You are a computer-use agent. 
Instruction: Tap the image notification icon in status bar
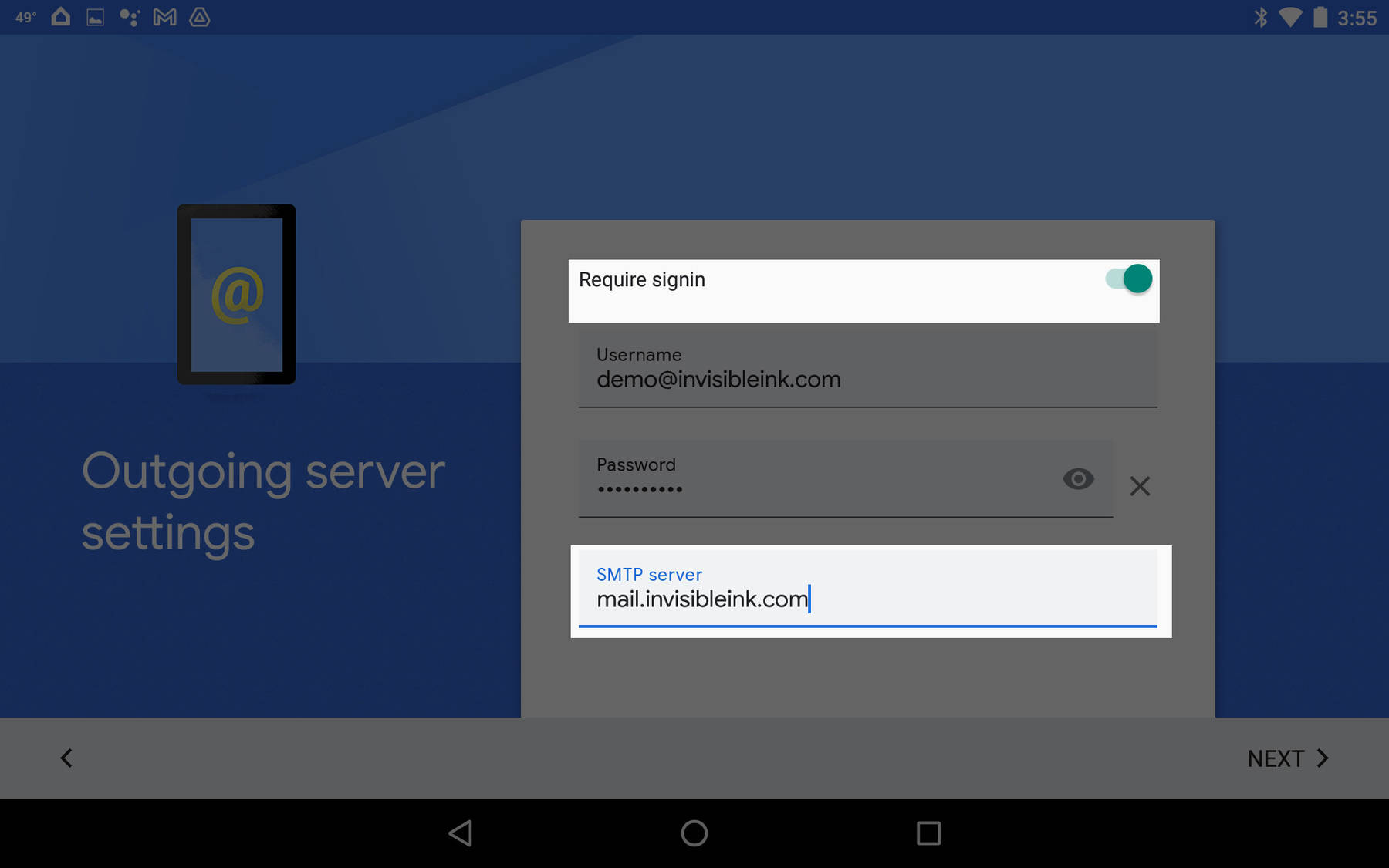(96, 17)
